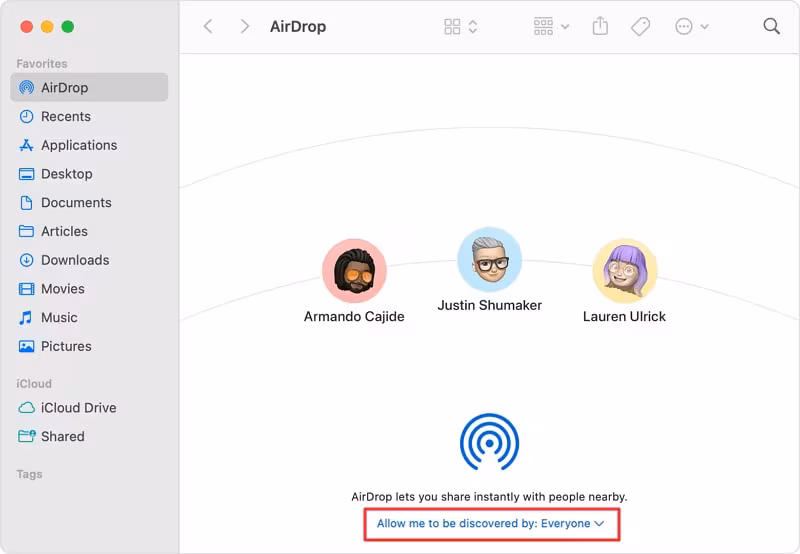Go back with the left arrow
The image size is (800, 554).
(208, 26)
